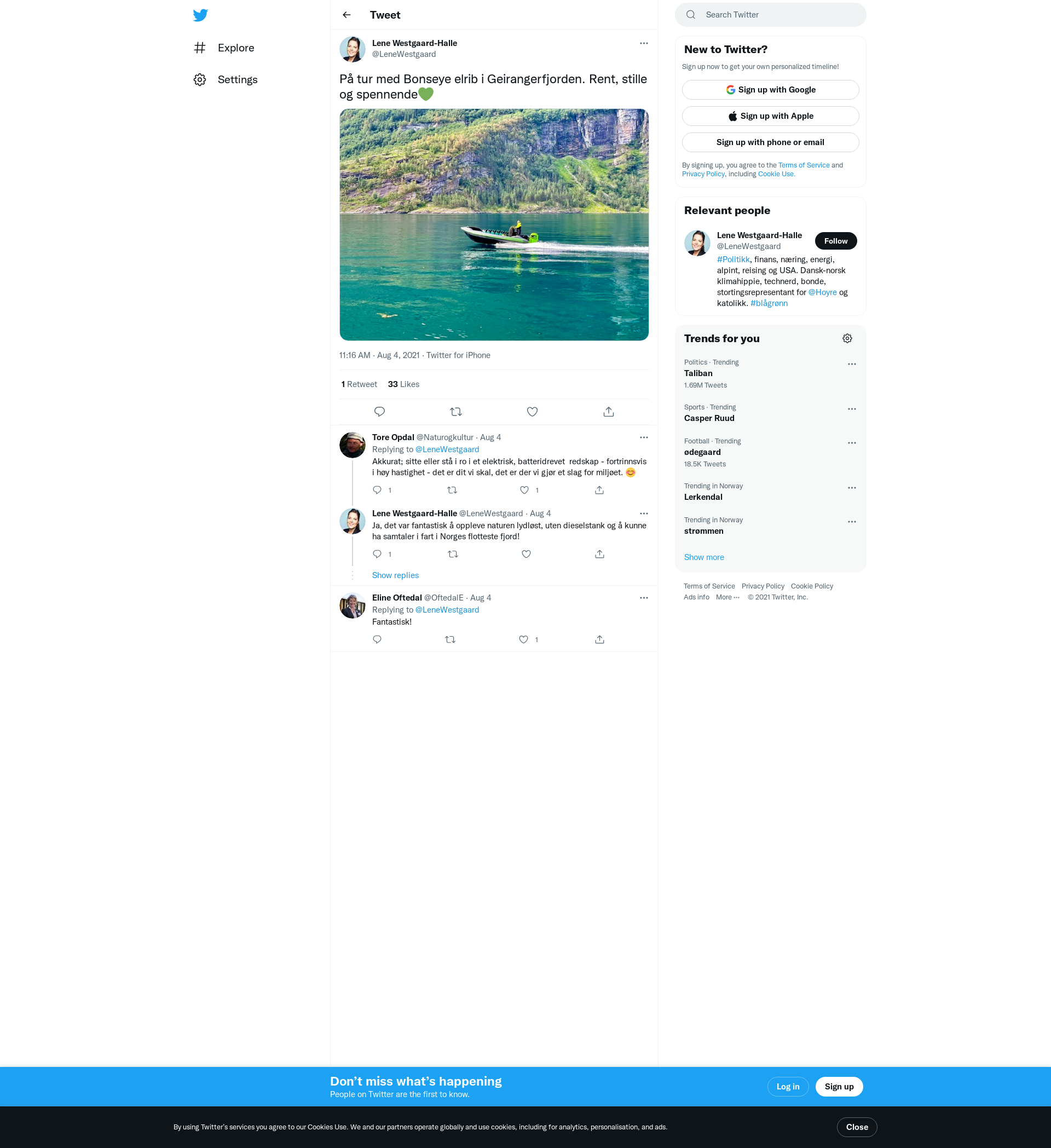
Task: Close the cookies notice
Action: (856, 1127)
